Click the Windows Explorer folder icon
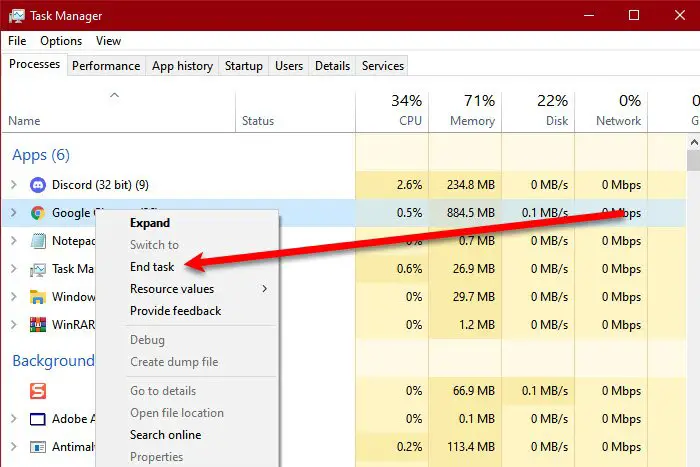The width and height of the screenshot is (700, 467). click(38, 297)
